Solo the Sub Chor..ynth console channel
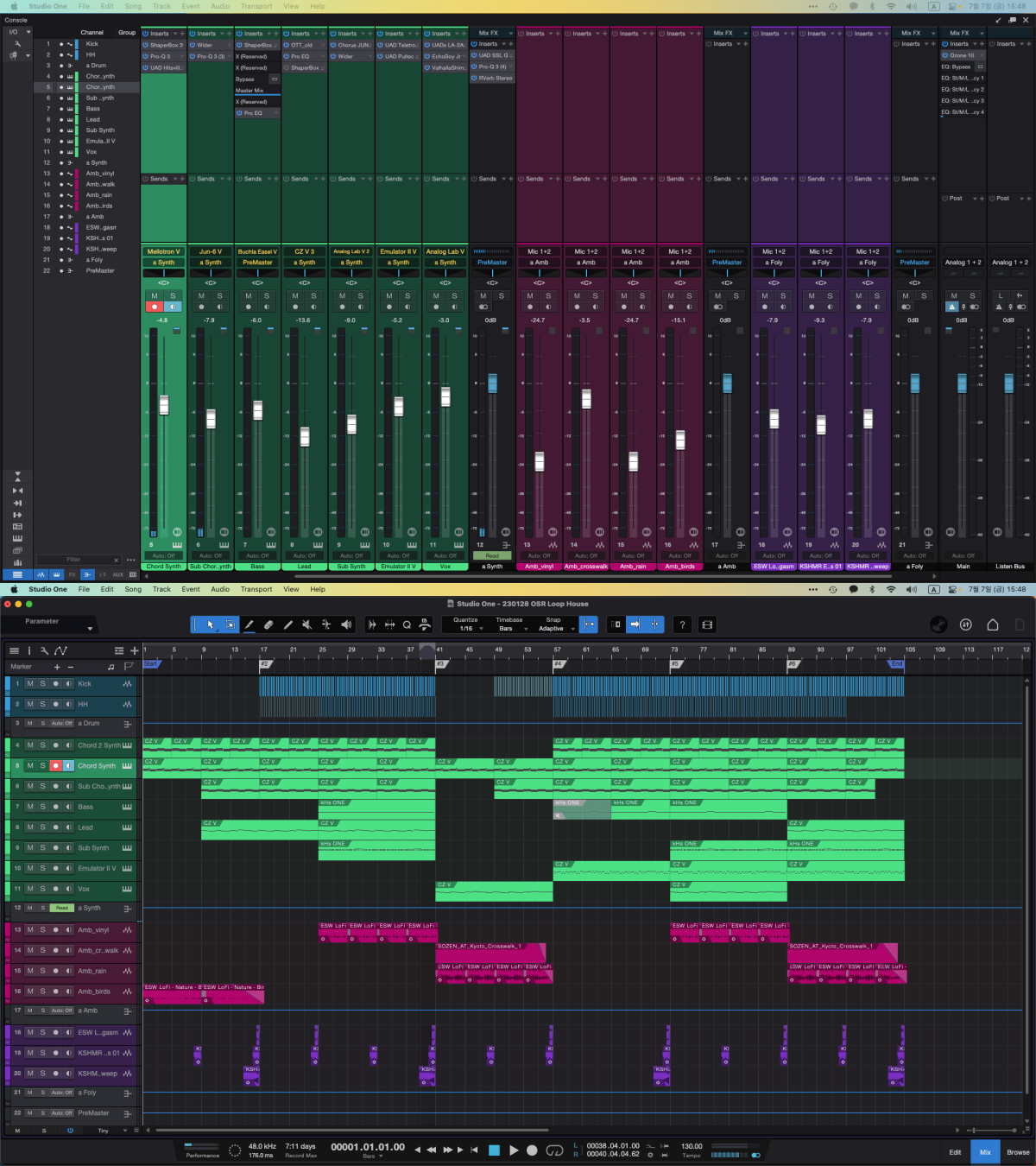1036x1166 pixels. coord(219,296)
